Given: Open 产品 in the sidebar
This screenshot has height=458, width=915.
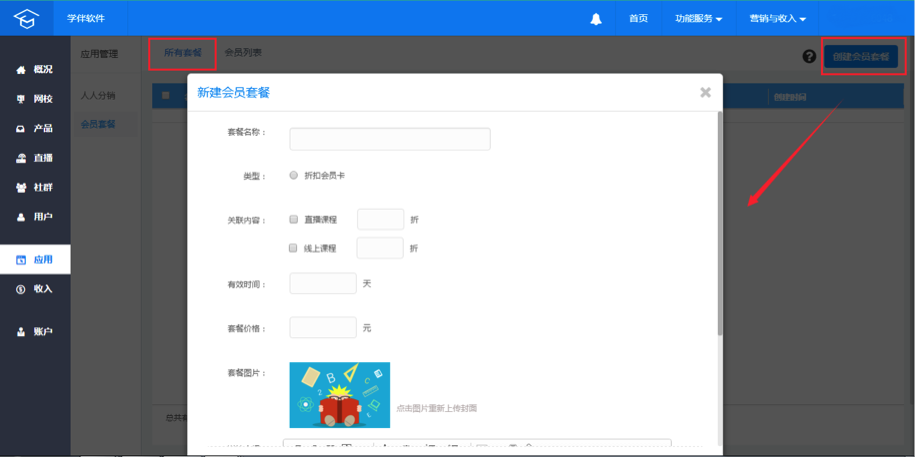Looking at the screenshot, I should tap(35, 128).
